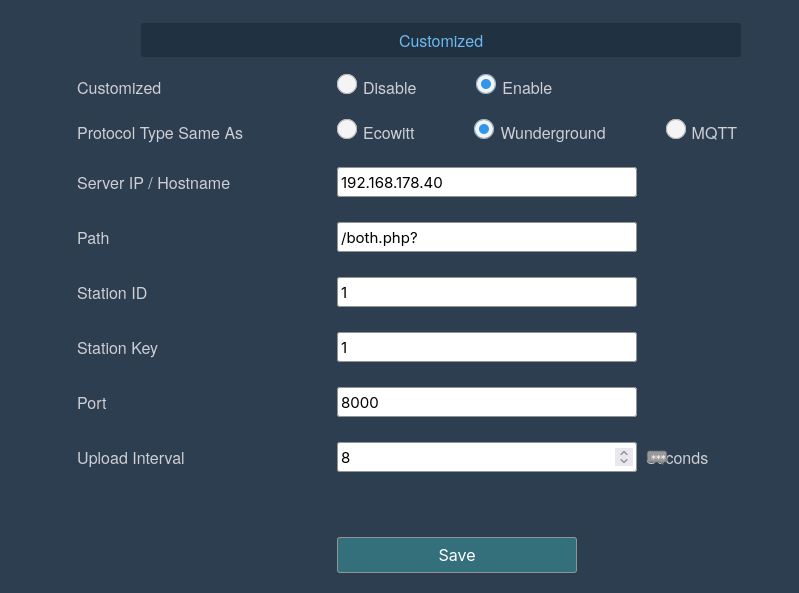Viewport: 799px width, 593px height.
Task: Click the Save button
Action: 457,555
